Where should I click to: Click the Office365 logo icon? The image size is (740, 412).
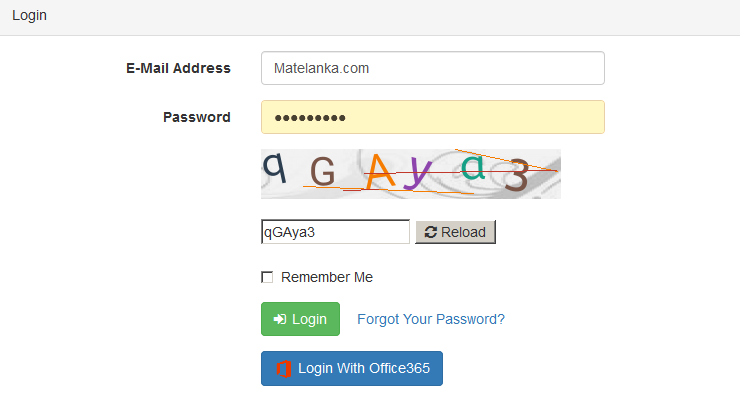coord(284,368)
